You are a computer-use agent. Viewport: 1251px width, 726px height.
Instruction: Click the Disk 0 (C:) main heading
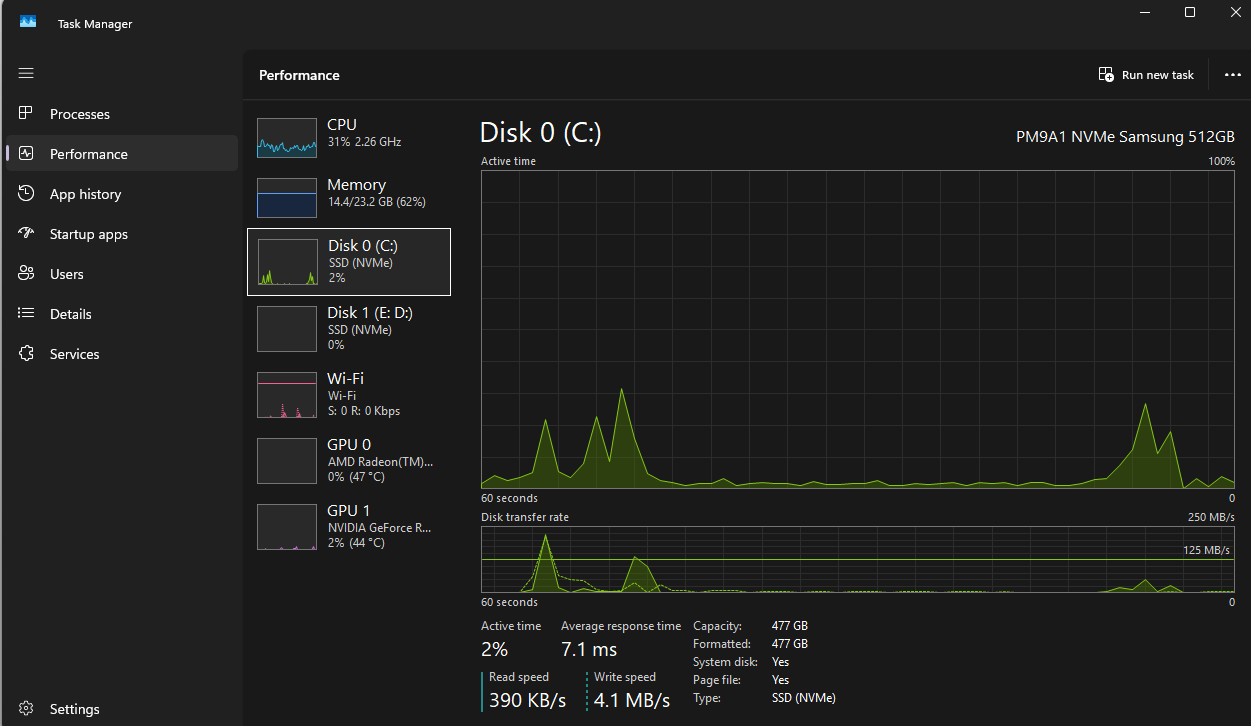541,132
